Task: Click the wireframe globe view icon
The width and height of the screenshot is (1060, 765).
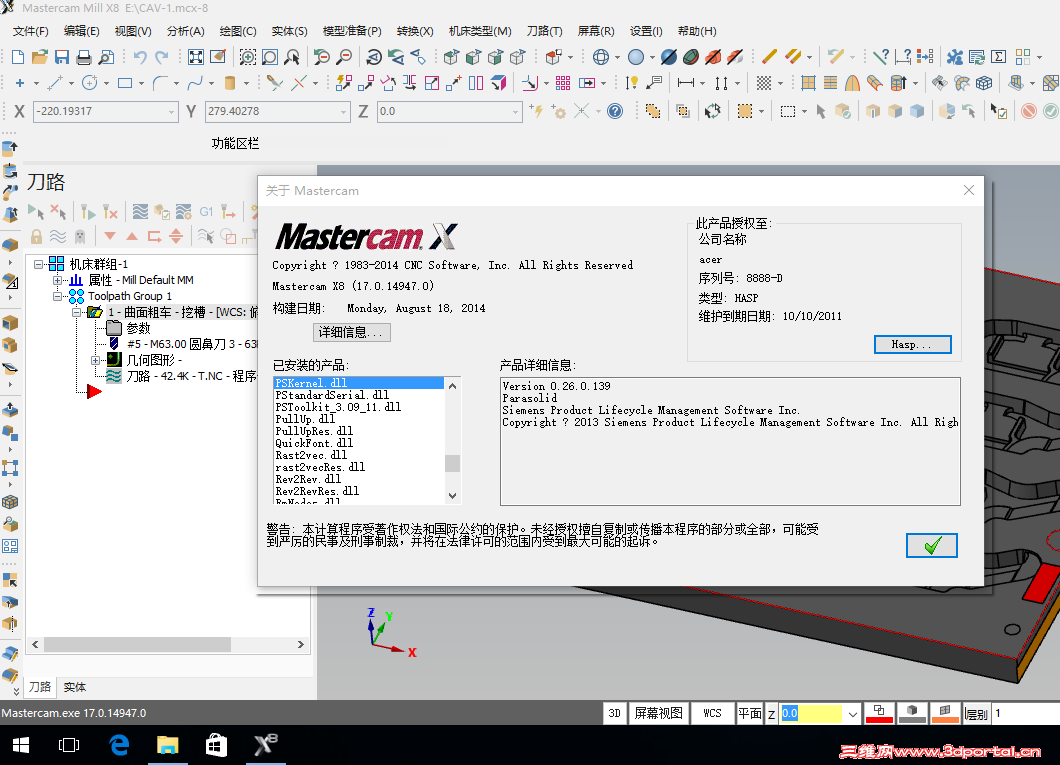Action: pos(601,57)
